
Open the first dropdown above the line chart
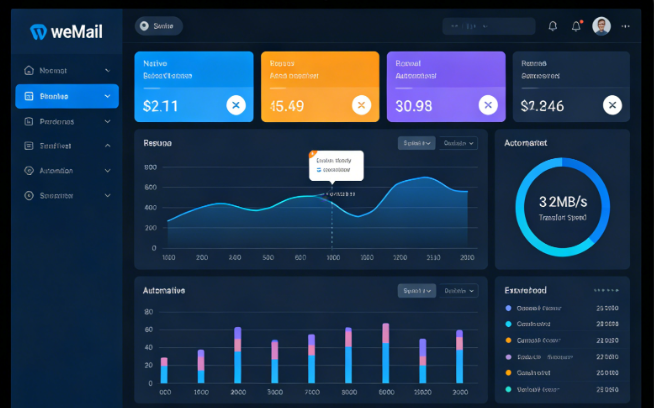tap(416, 143)
